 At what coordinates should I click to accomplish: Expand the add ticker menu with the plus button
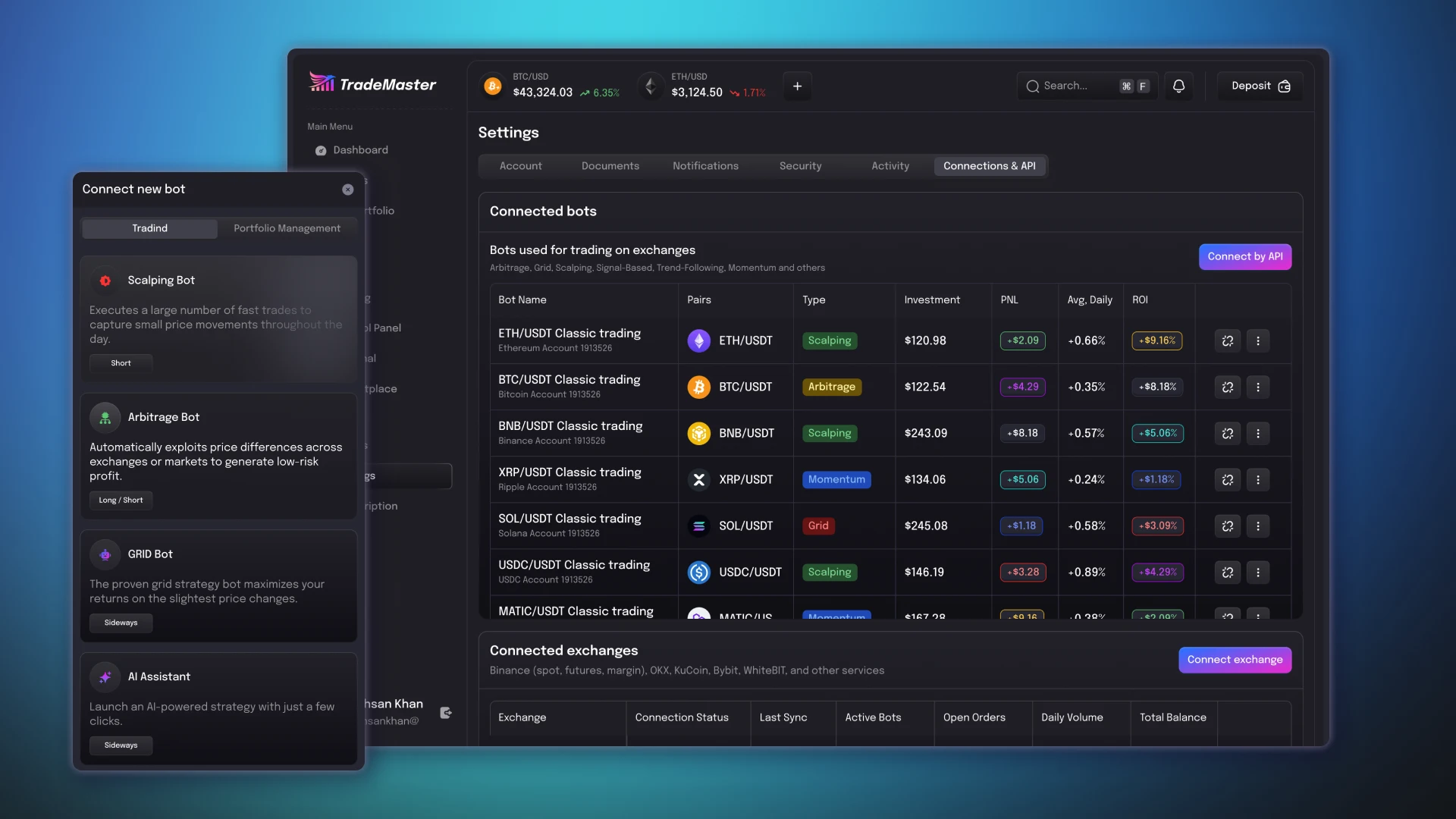797,86
